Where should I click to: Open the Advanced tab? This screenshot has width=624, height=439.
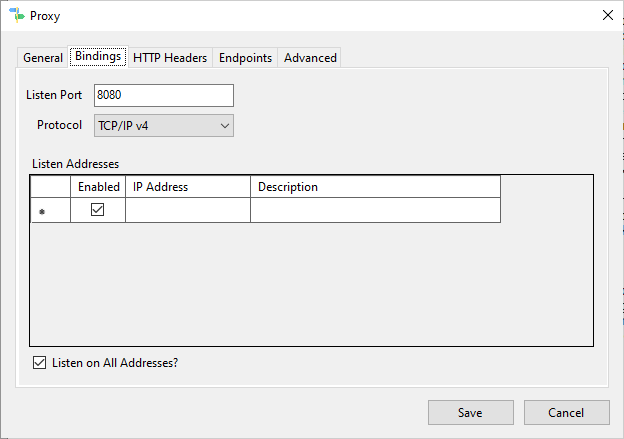[310, 58]
